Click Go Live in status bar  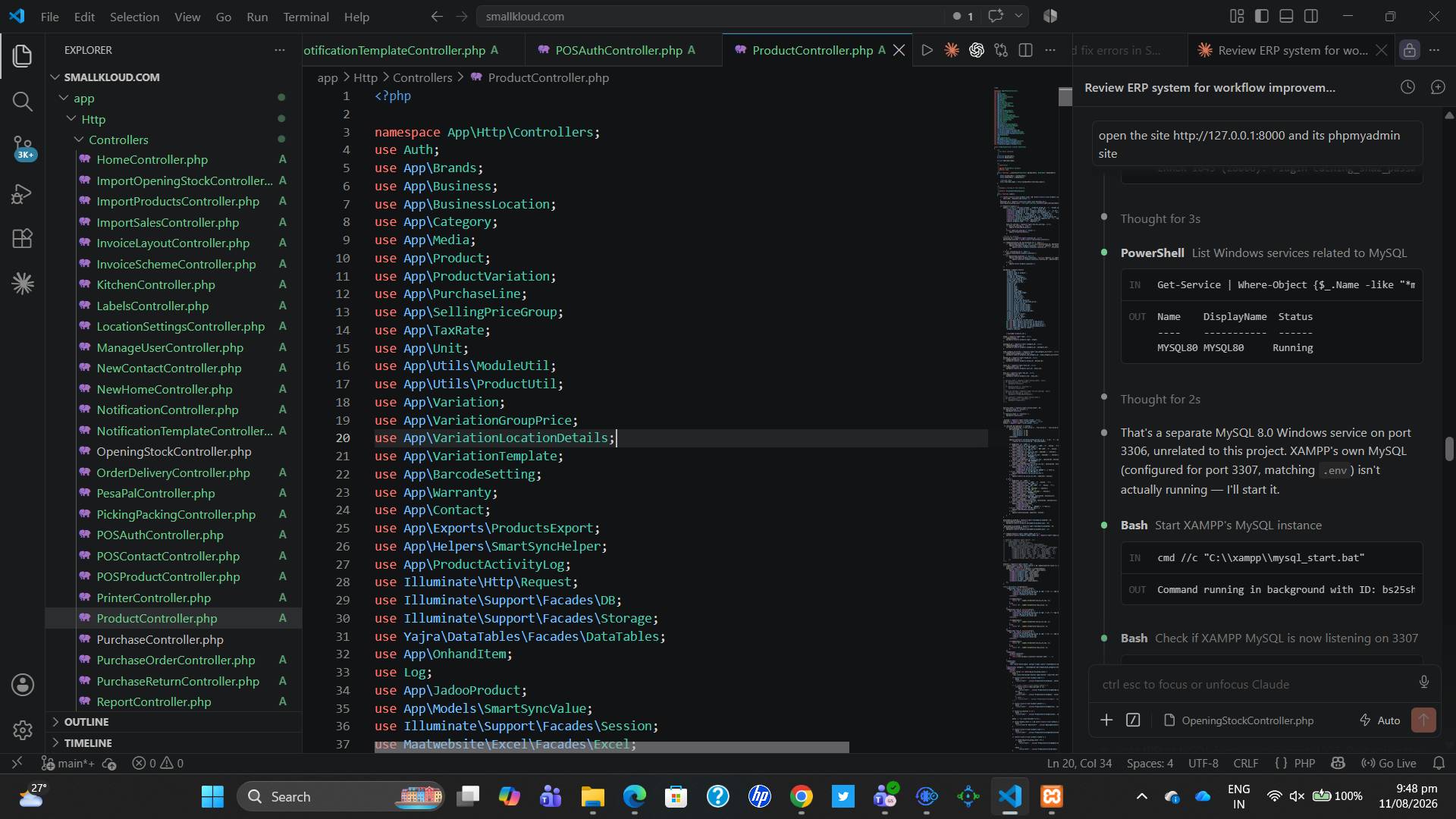click(1389, 764)
